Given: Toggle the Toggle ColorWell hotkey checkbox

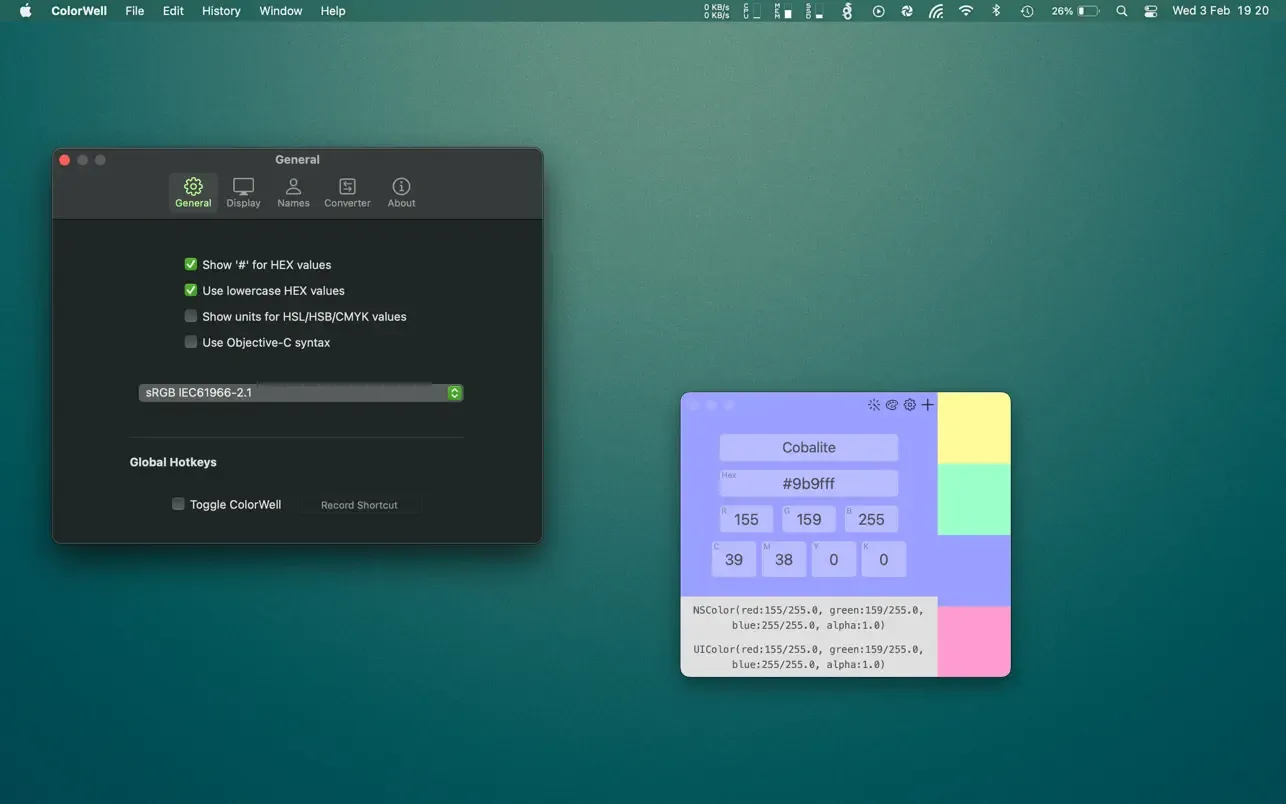Looking at the screenshot, I should [178, 504].
